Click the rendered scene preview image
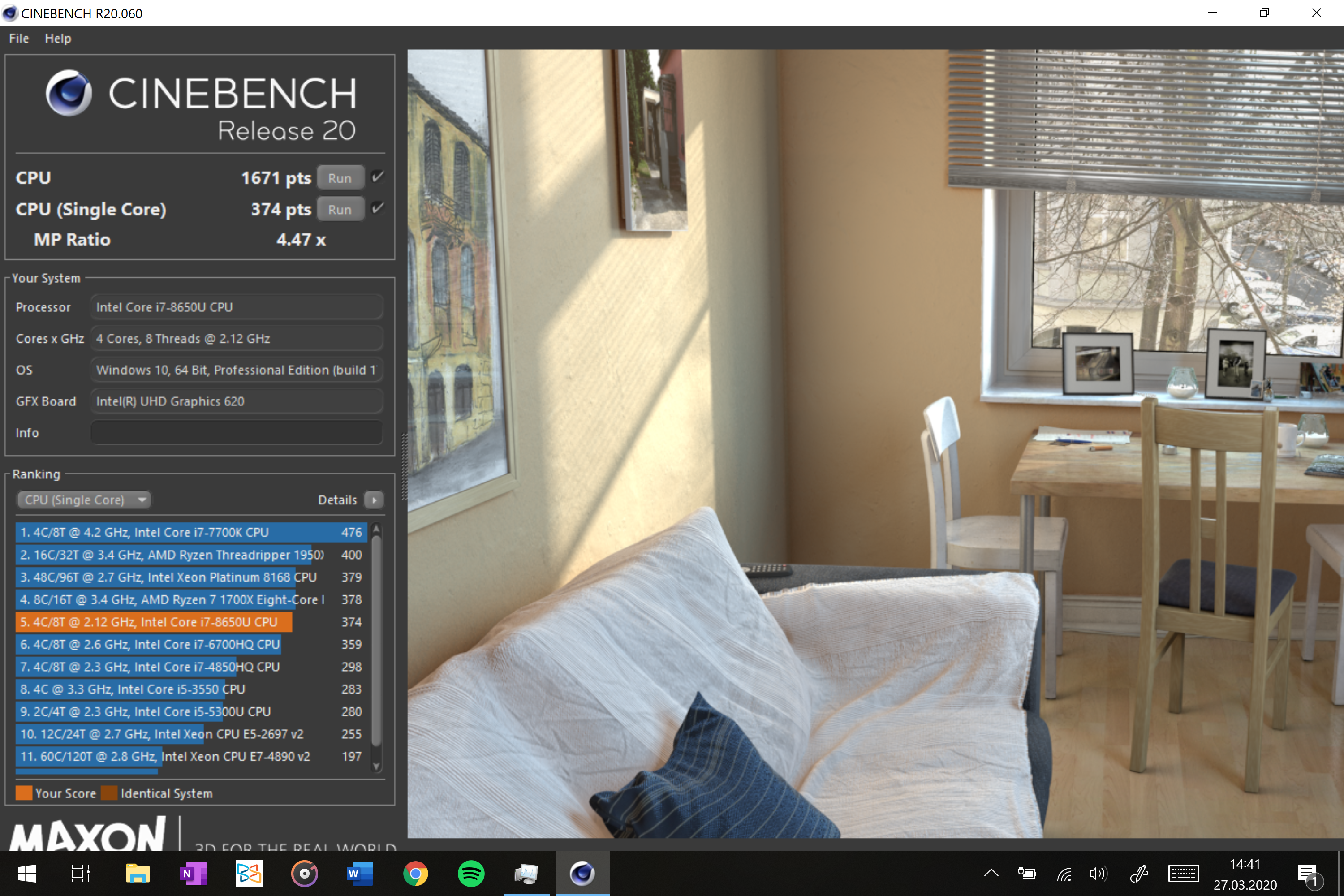Viewport: 1344px width, 896px height. [x=875, y=444]
